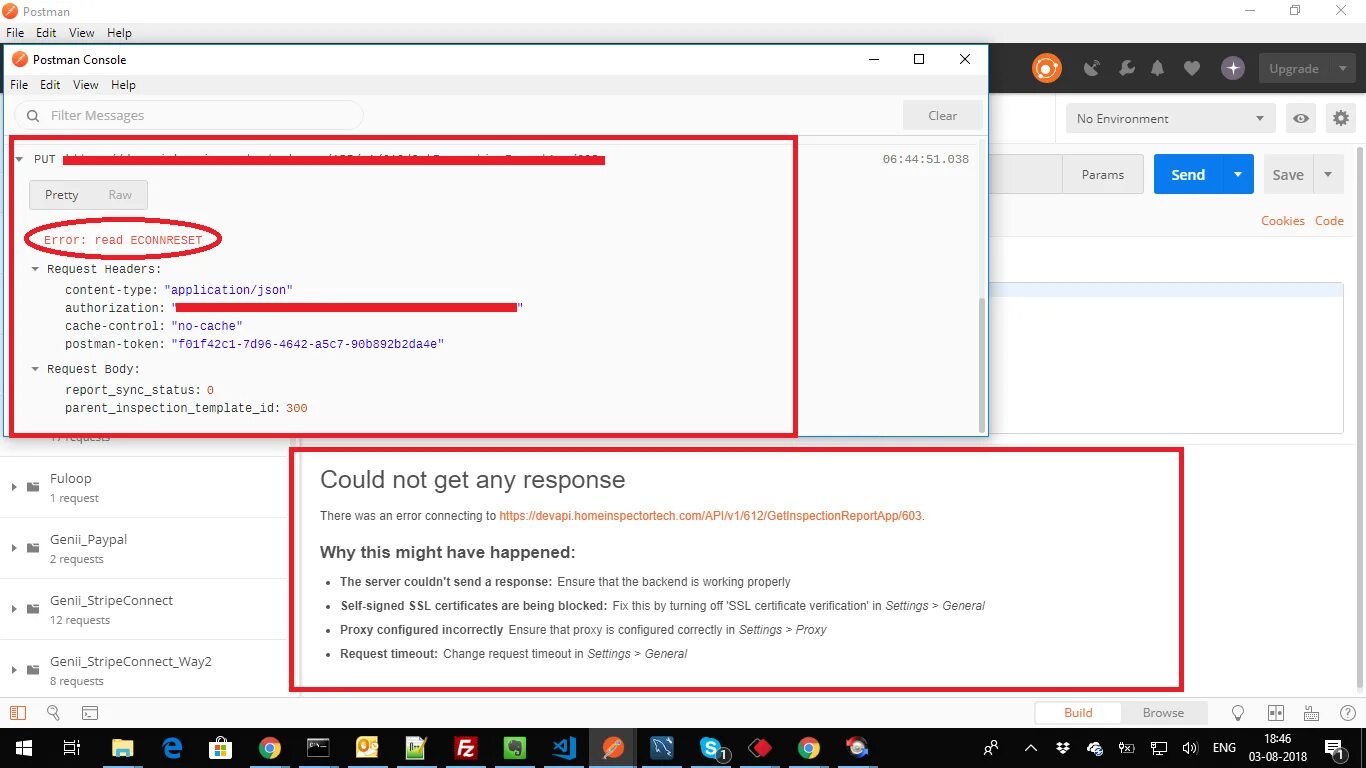Open the Save button dropdown arrow
1366x768 pixels.
click(1328, 174)
